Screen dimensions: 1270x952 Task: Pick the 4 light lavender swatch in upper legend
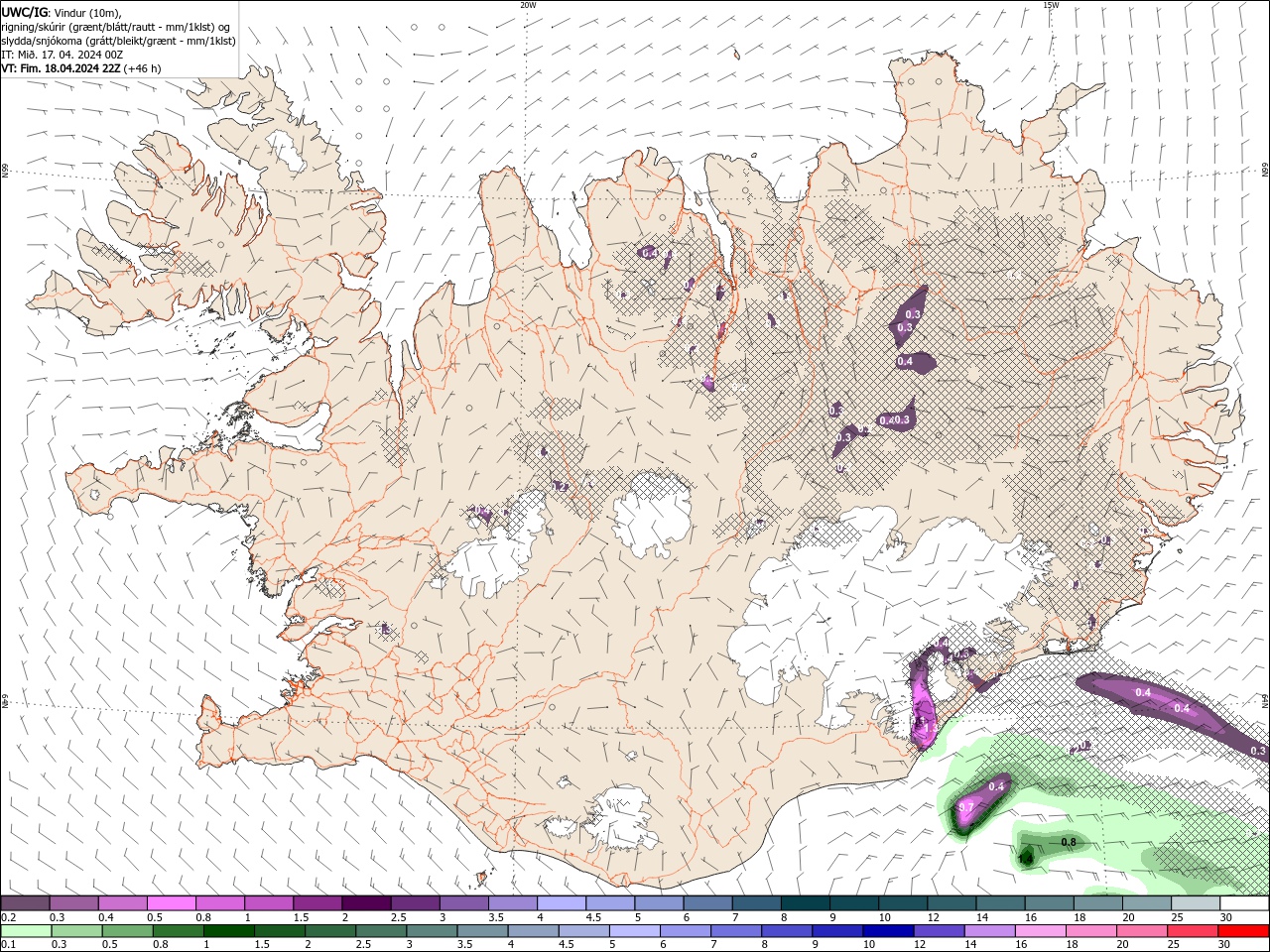tap(562, 903)
